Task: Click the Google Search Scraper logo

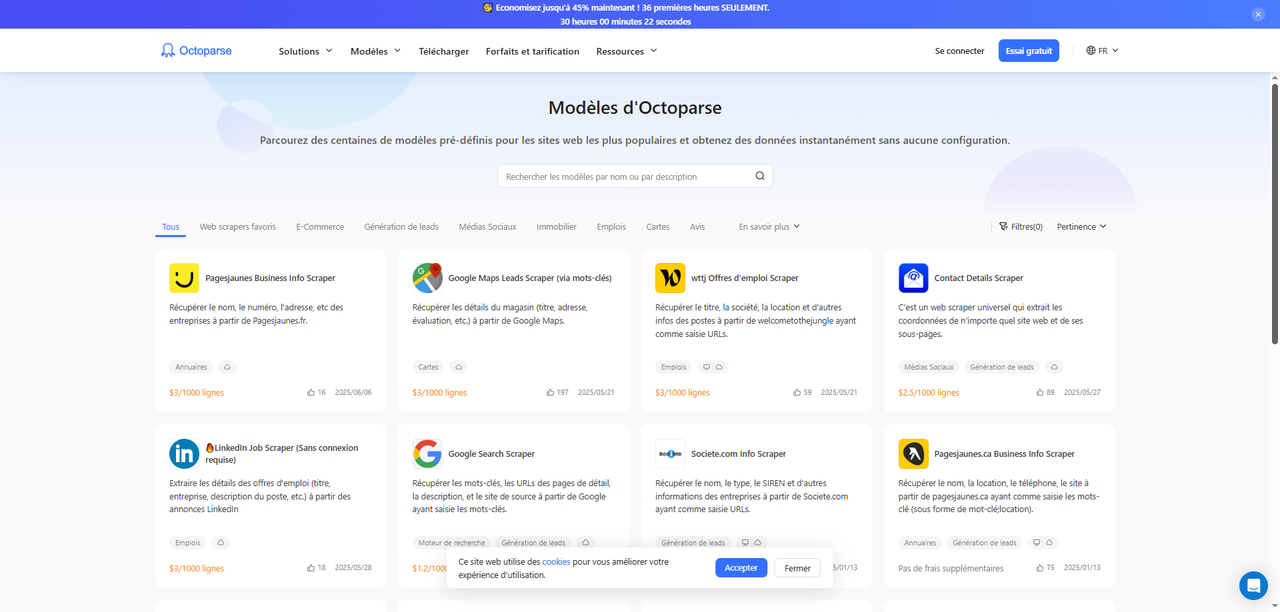Action: [427, 454]
